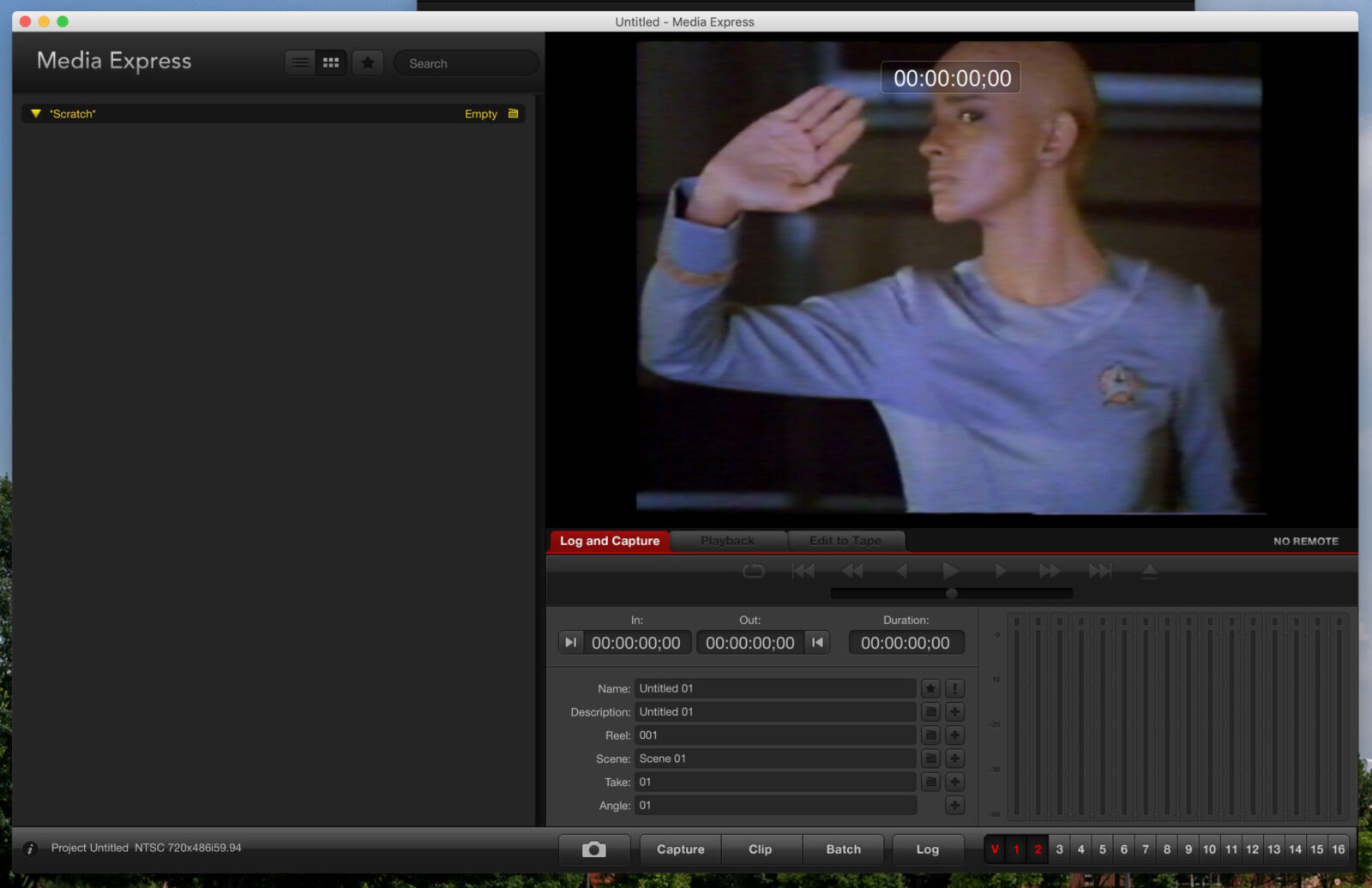Increment the Reel number
Image resolution: width=1372 pixels, height=888 pixels.
pyautogui.click(x=954, y=735)
